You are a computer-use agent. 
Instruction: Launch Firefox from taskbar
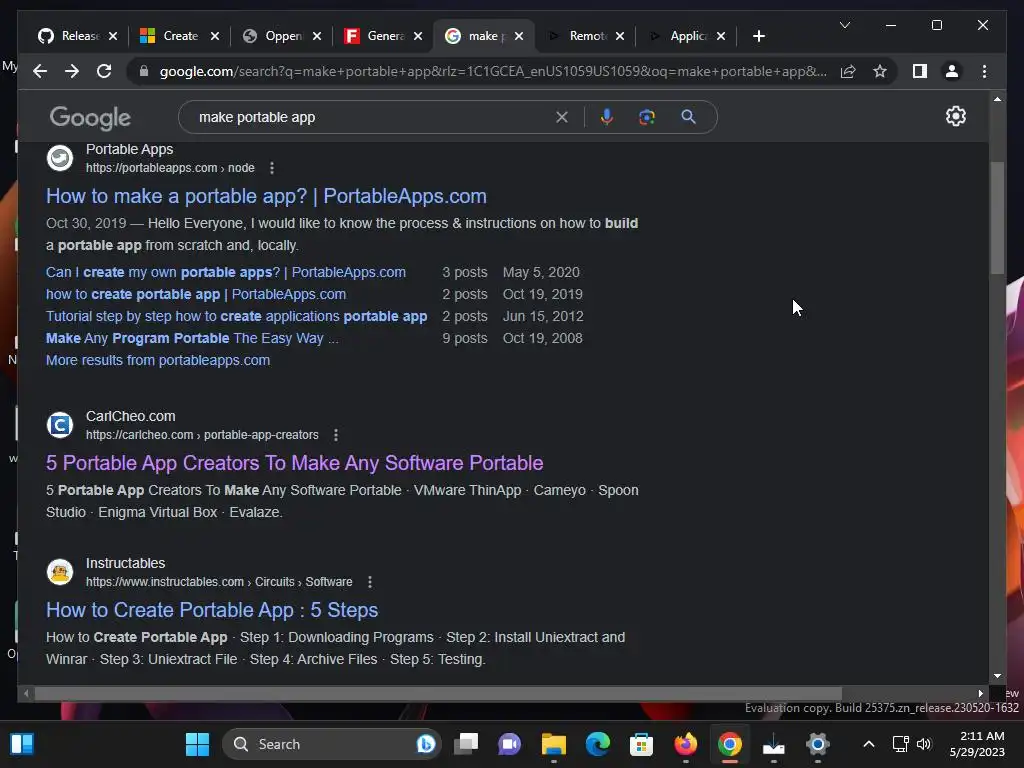point(685,744)
